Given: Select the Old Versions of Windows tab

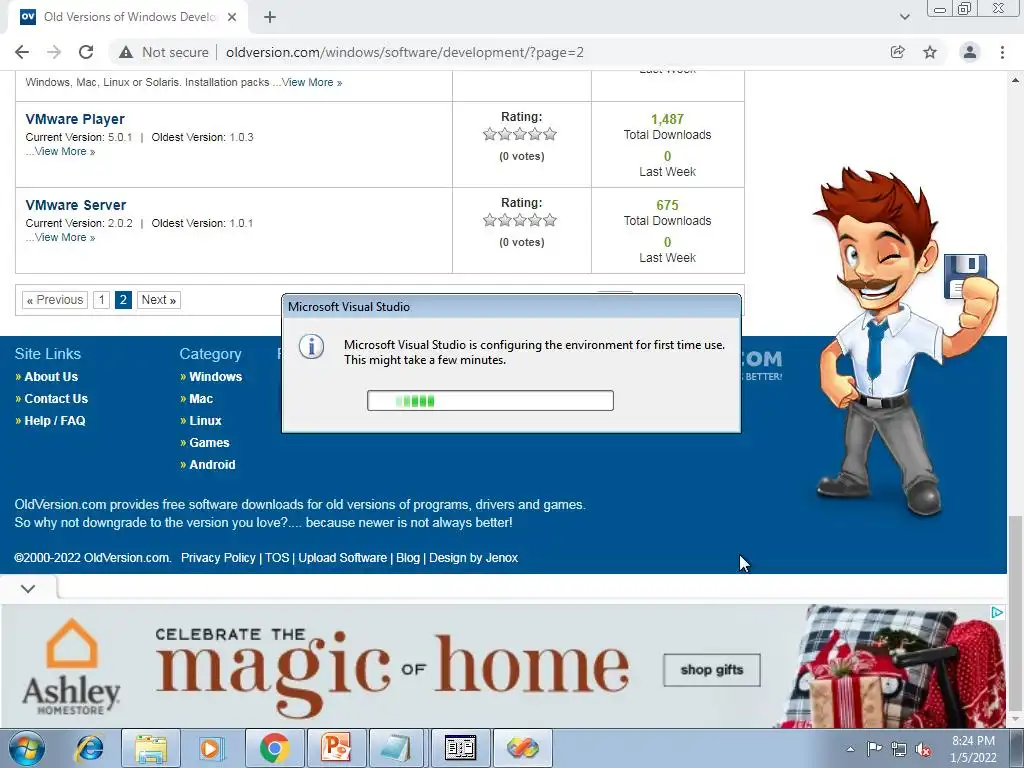Looking at the screenshot, I should click(128, 17).
